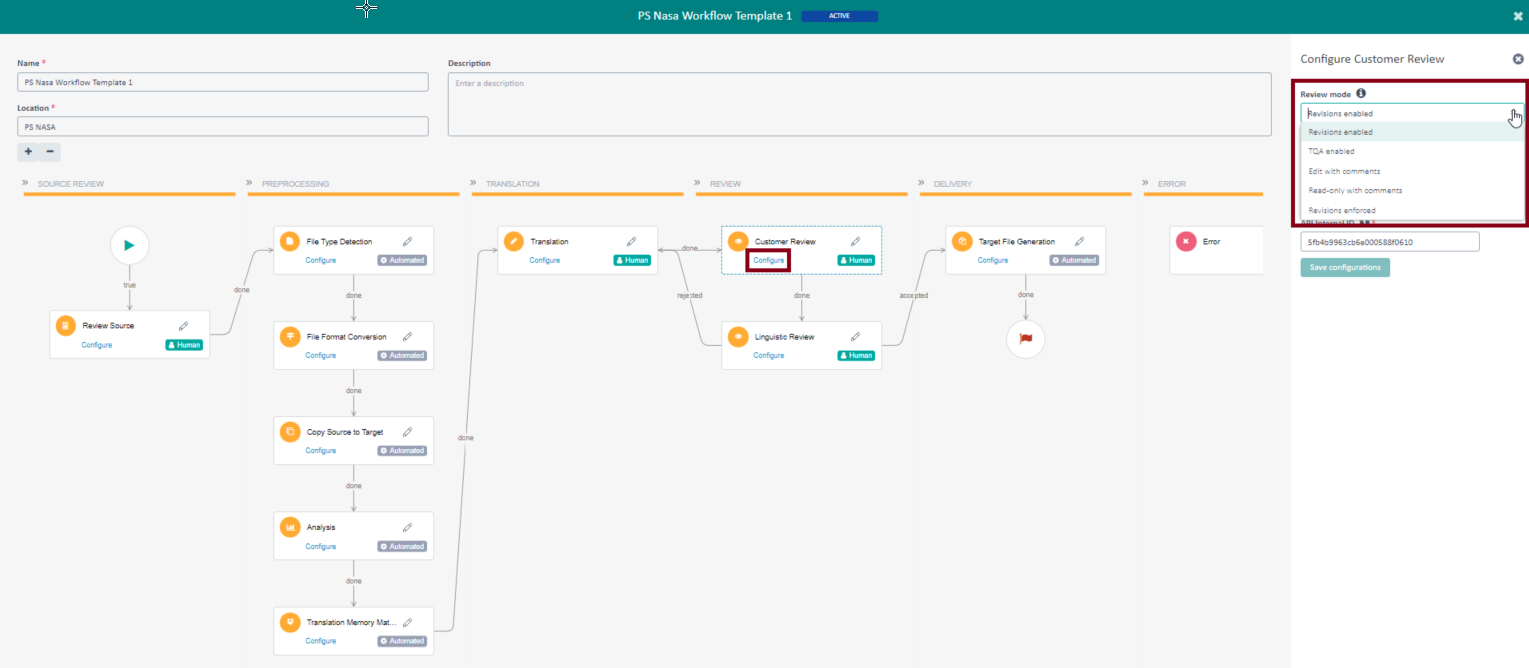The image size is (1529, 668).
Task: Open Configure link for Review Source
Action: 97,345
